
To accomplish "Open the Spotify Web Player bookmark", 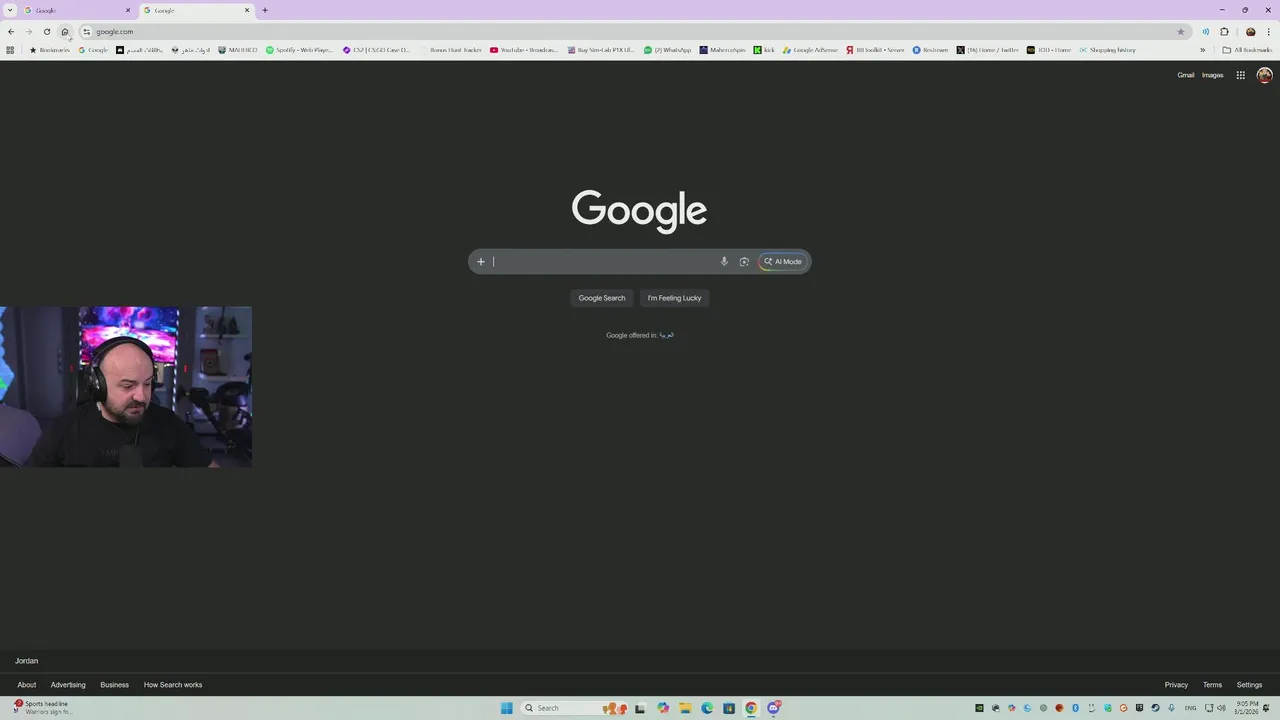I will [299, 50].
